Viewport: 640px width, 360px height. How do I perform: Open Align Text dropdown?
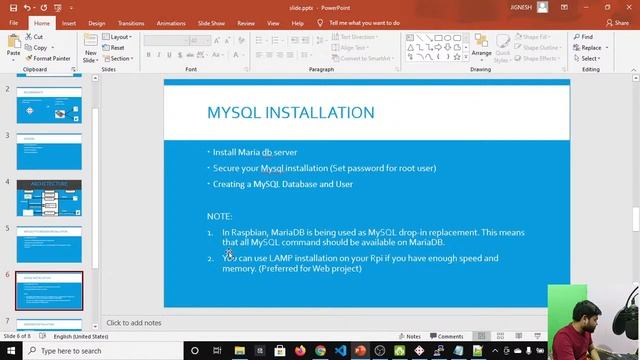[x=351, y=48]
